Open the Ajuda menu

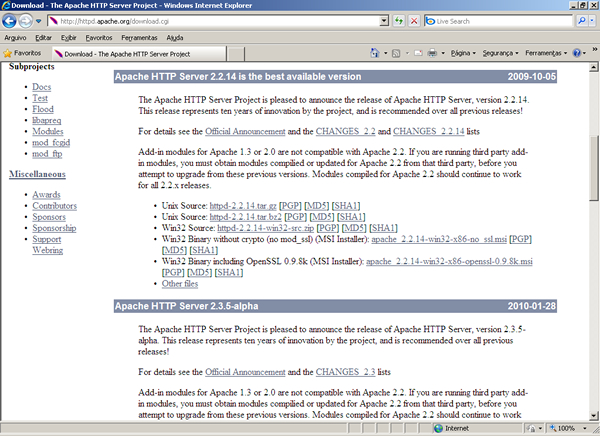[175, 38]
